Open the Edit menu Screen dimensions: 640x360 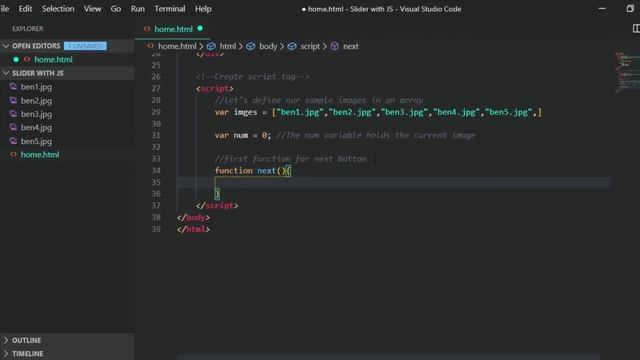click(25, 9)
